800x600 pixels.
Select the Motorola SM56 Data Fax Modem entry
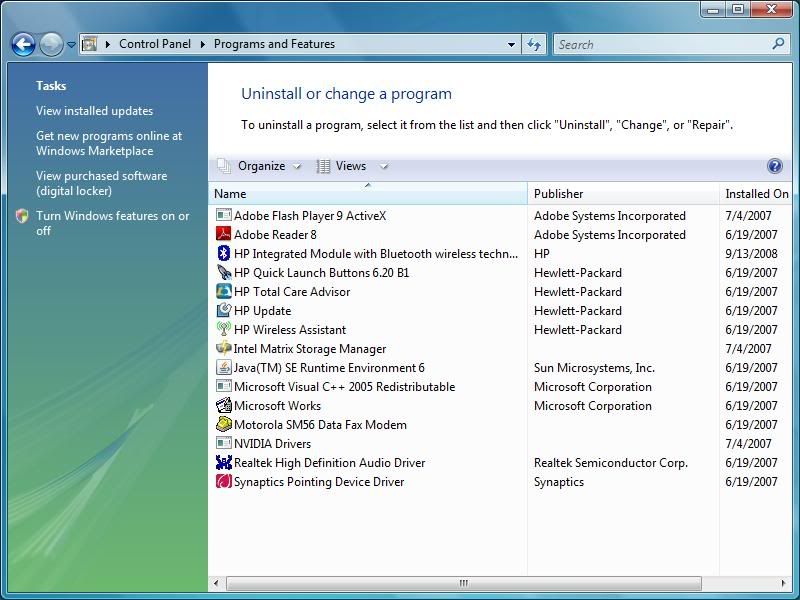(x=500, y=424)
